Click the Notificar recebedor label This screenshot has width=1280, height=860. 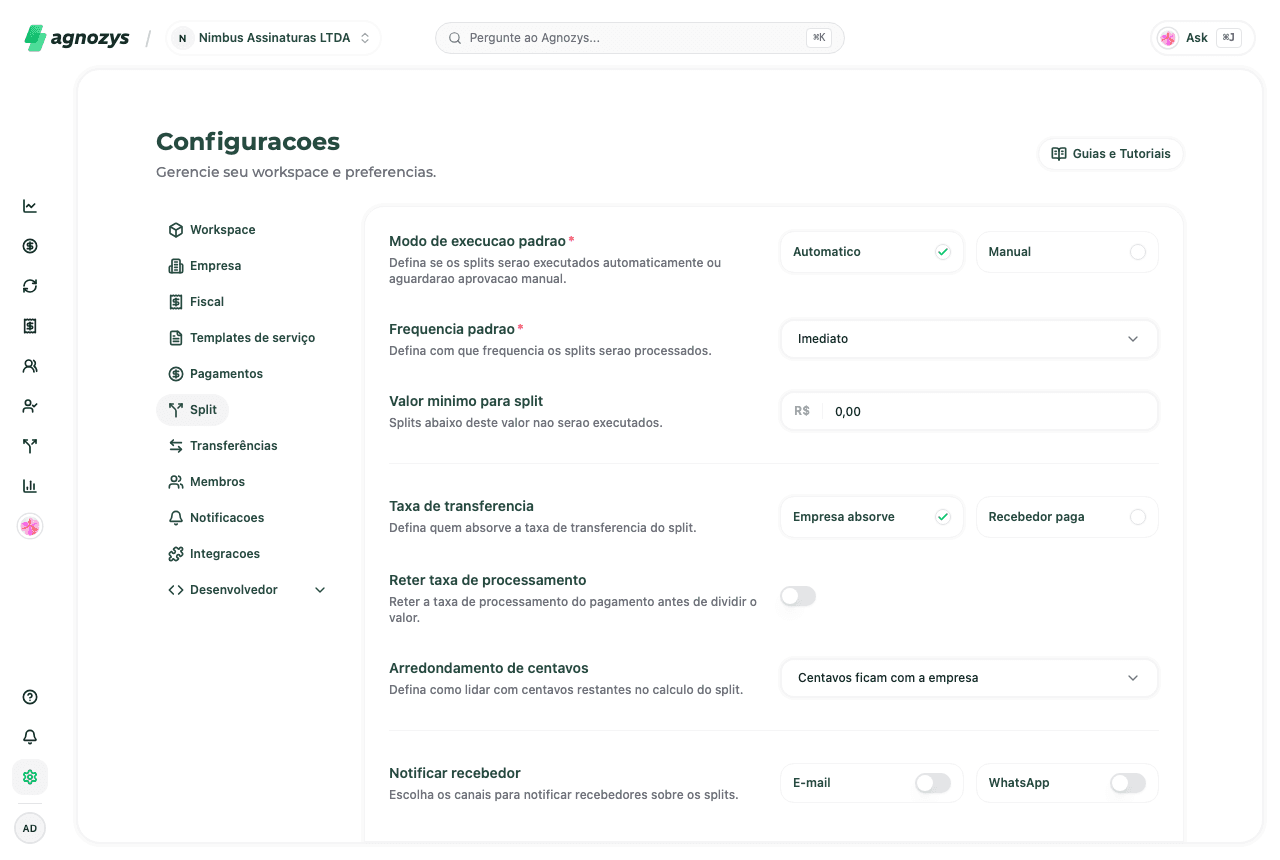(455, 773)
